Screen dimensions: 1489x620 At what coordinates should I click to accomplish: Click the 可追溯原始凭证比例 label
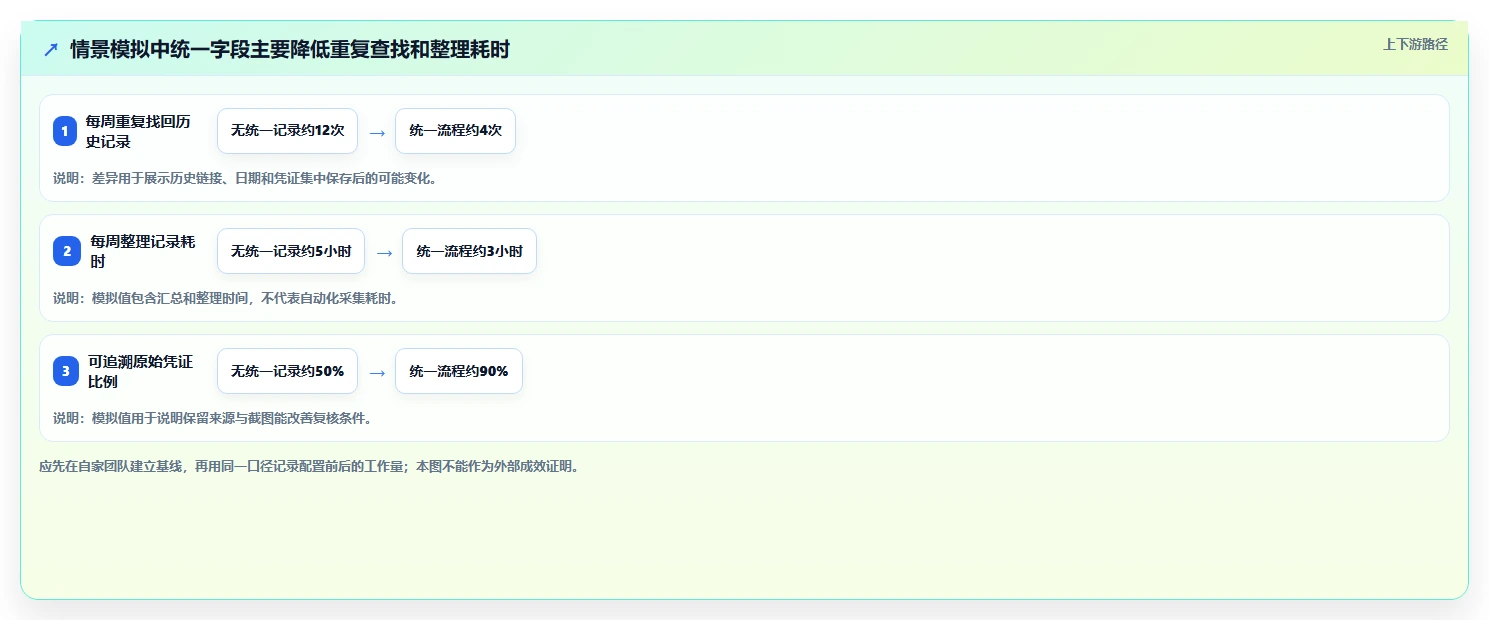(x=140, y=371)
